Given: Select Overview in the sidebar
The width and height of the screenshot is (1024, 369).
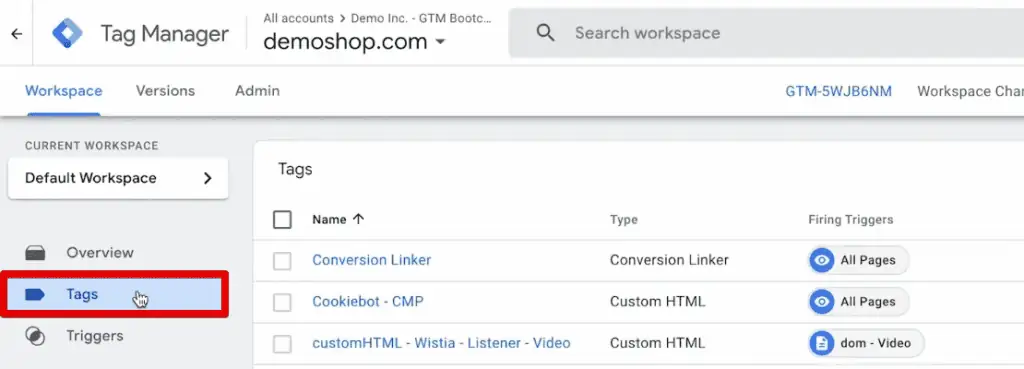Looking at the screenshot, I should [x=99, y=253].
